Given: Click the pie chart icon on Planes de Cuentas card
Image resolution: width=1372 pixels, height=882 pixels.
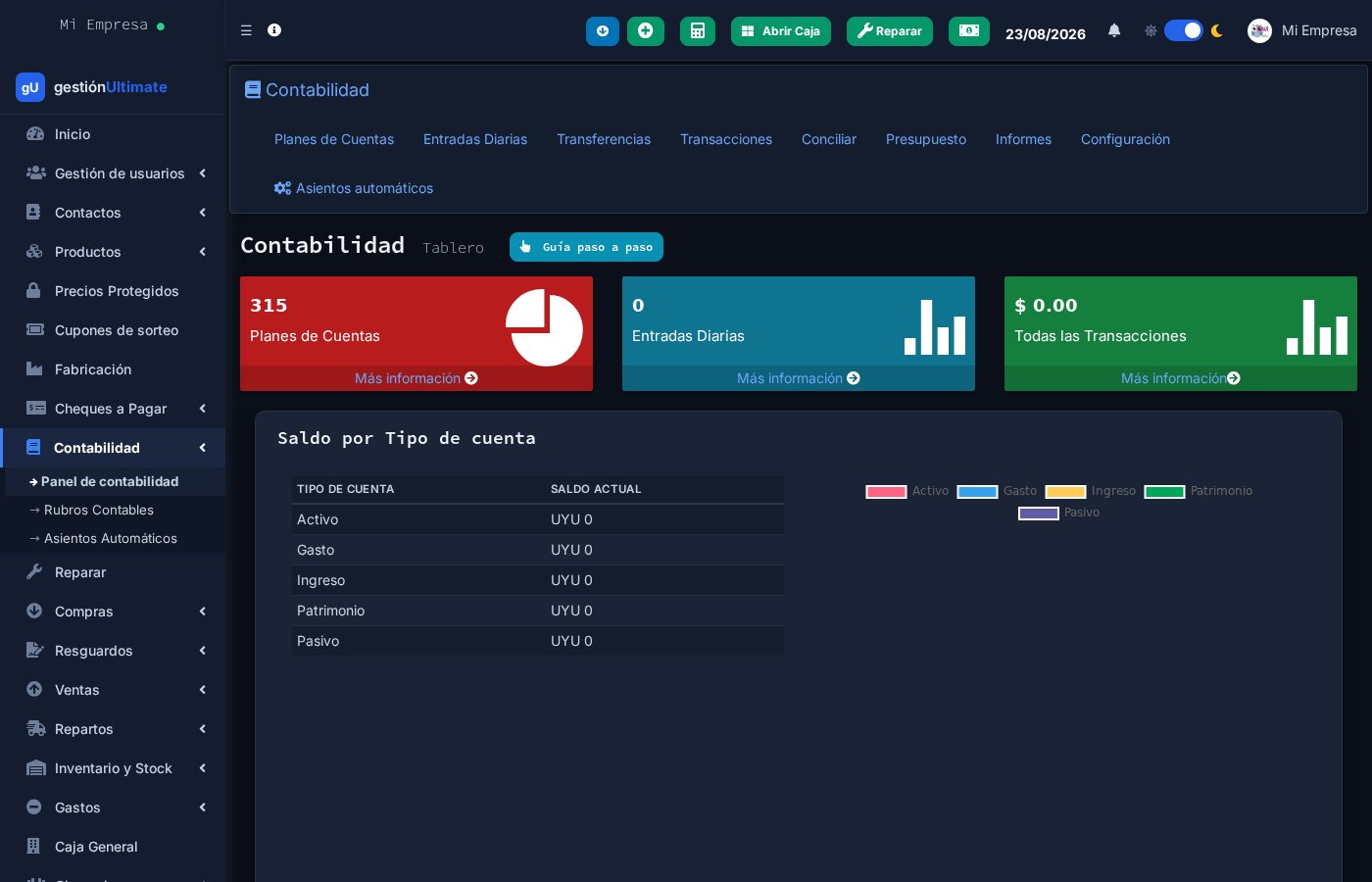Looking at the screenshot, I should tap(544, 327).
